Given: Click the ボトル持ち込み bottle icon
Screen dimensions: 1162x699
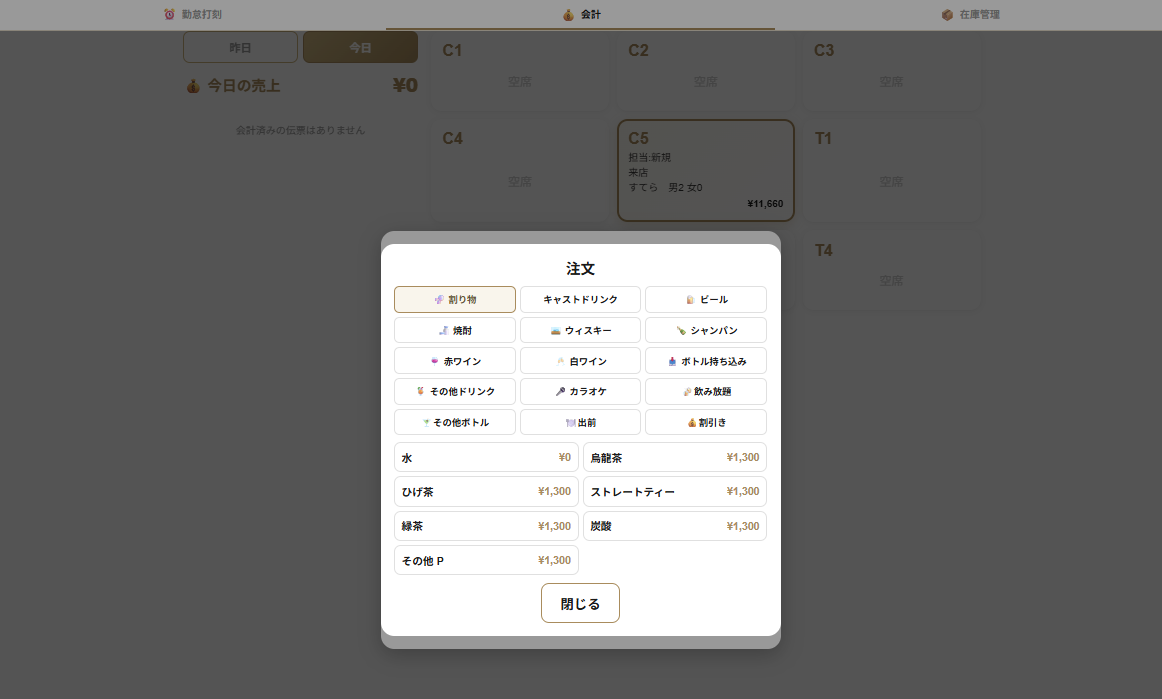Looking at the screenshot, I should 671,361.
